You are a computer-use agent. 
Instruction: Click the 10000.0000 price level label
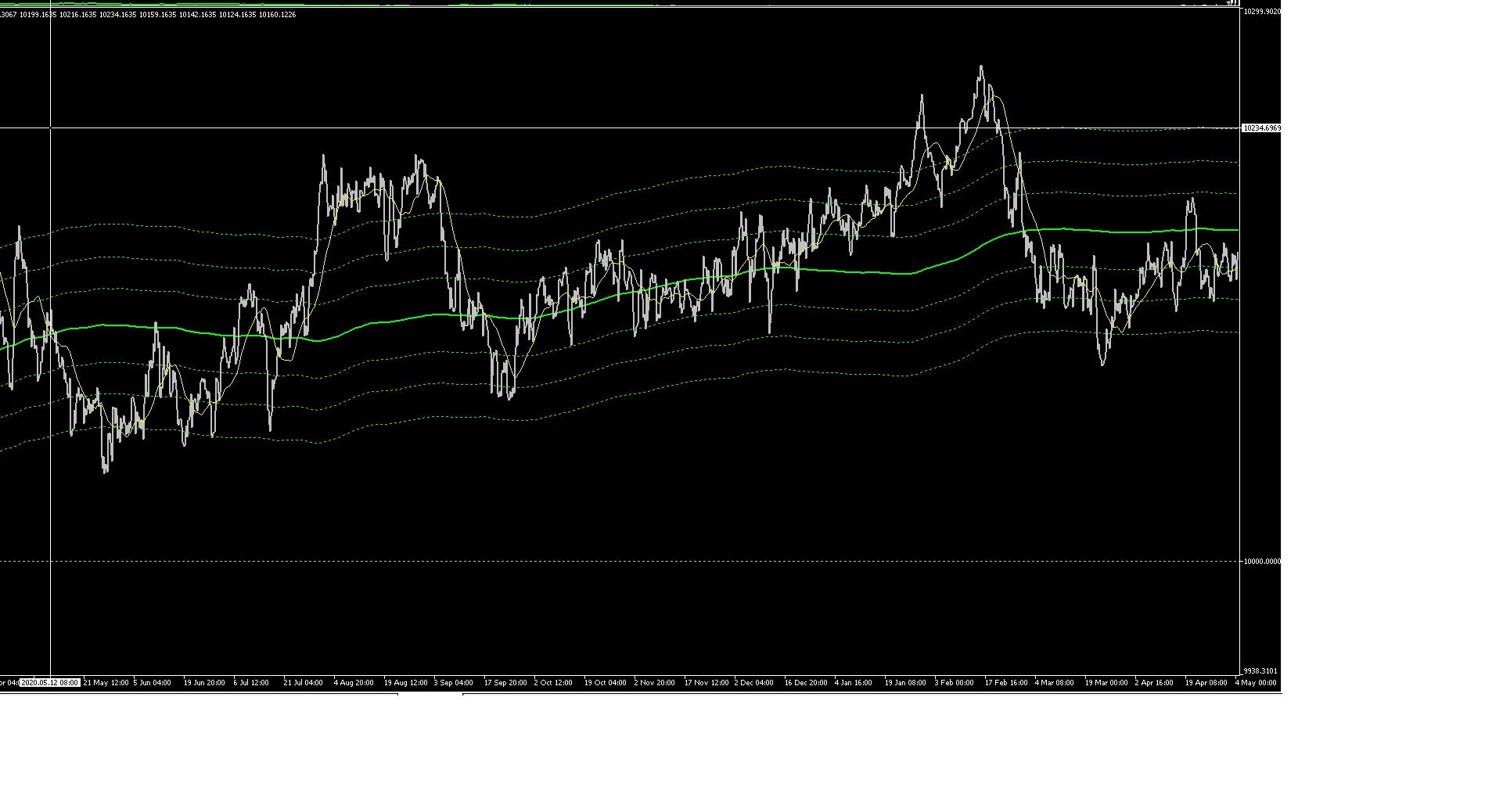(x=1262, y=561)
